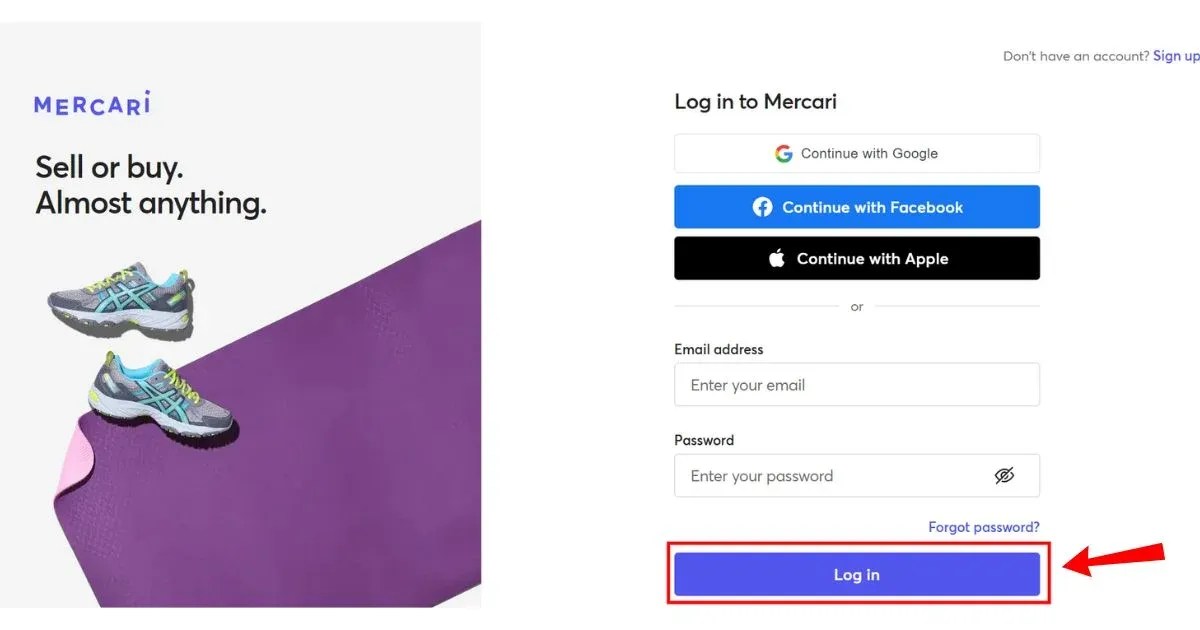1200x630 pixels.
Task: Click the Facebook logo icon
Action: 762,207
